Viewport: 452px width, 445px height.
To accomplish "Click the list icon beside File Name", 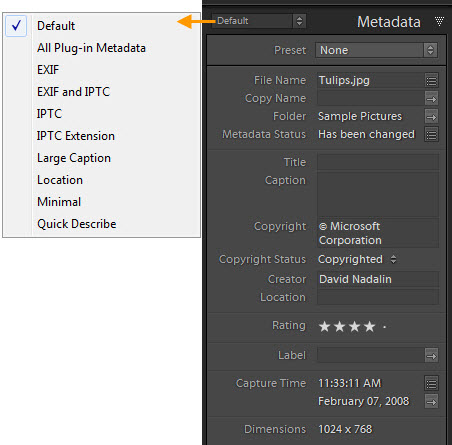I will pos(431,81).
